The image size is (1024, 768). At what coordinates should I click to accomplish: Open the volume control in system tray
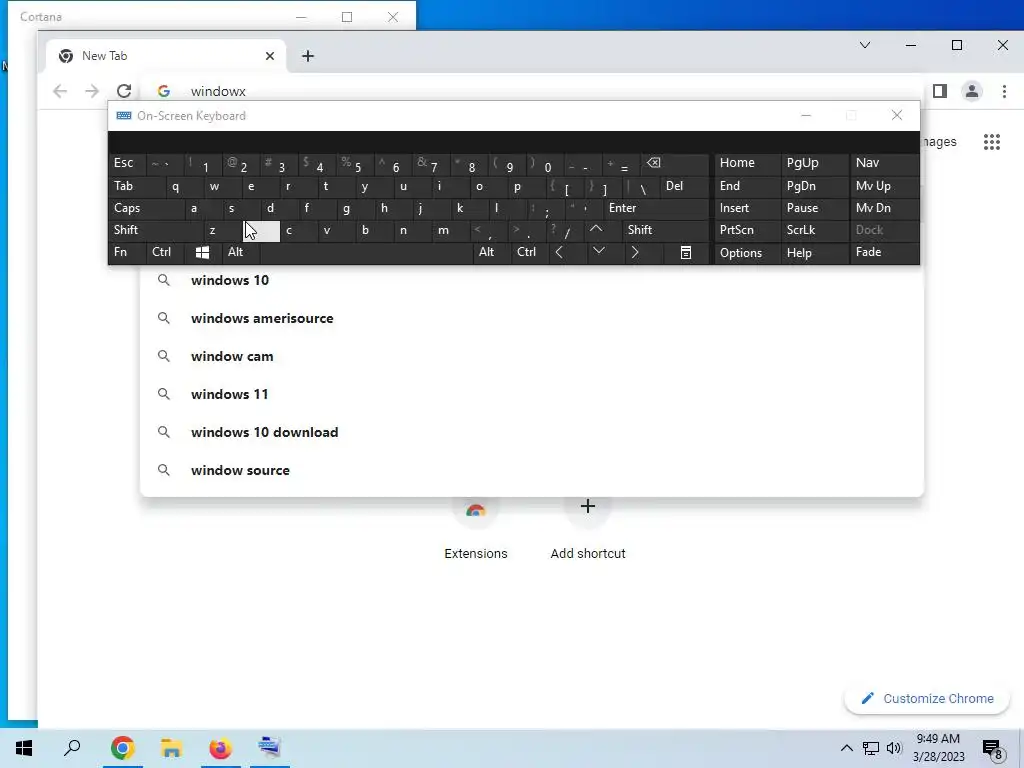[895, 748]
